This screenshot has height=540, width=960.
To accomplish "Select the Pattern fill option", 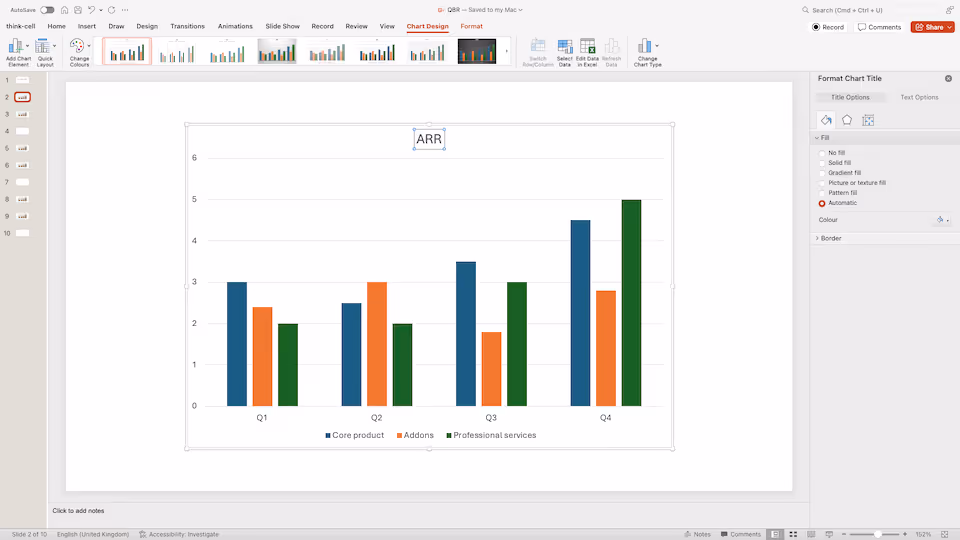I will point(822,193).
